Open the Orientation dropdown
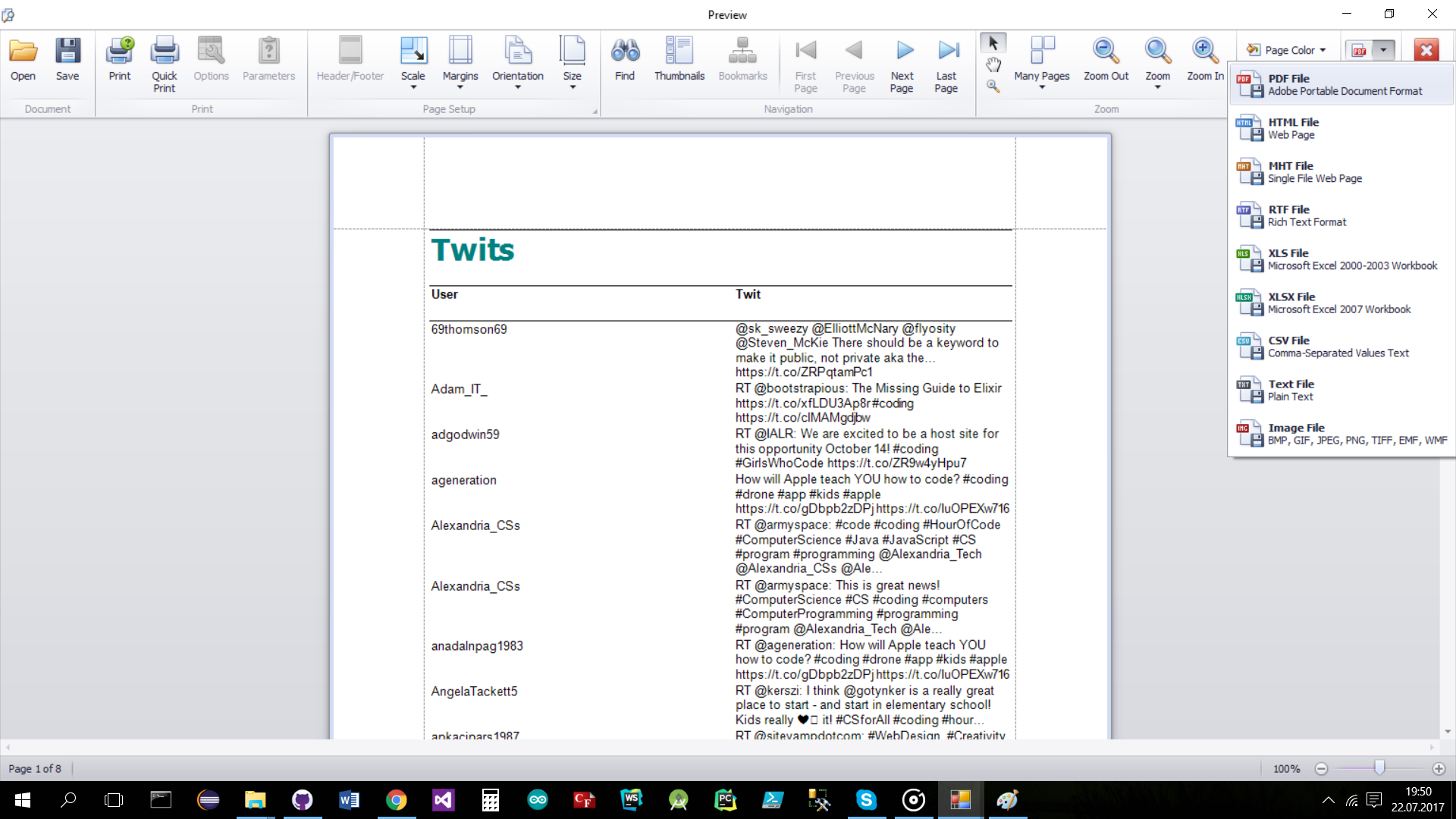 tap(518, 63)
